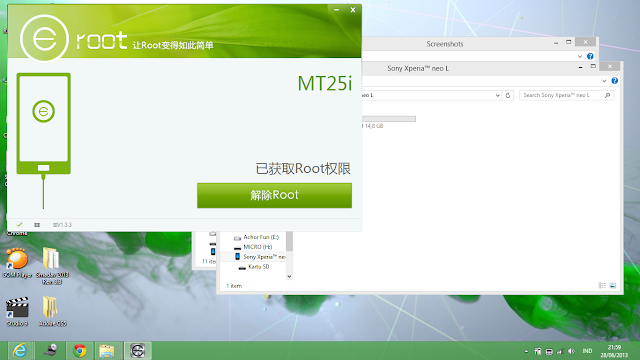Viewport: 640px width, 360px height.
Task: Click the 解除Root unroot button
Action: (274, 195)
